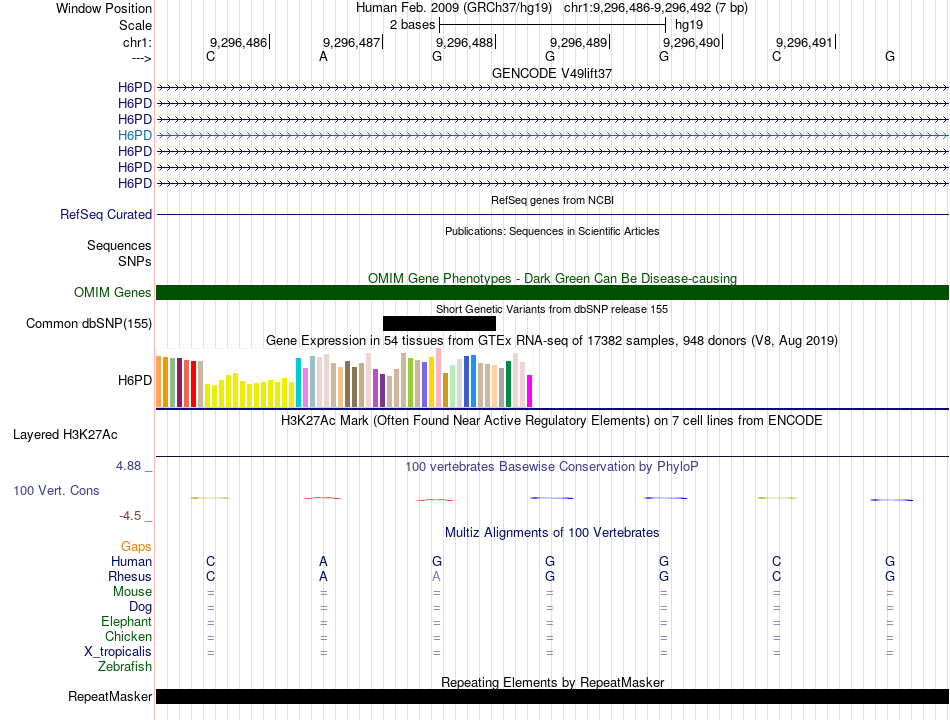Select the Chicken species row label
The image size is (950, 720).
(x=128, y=636)
